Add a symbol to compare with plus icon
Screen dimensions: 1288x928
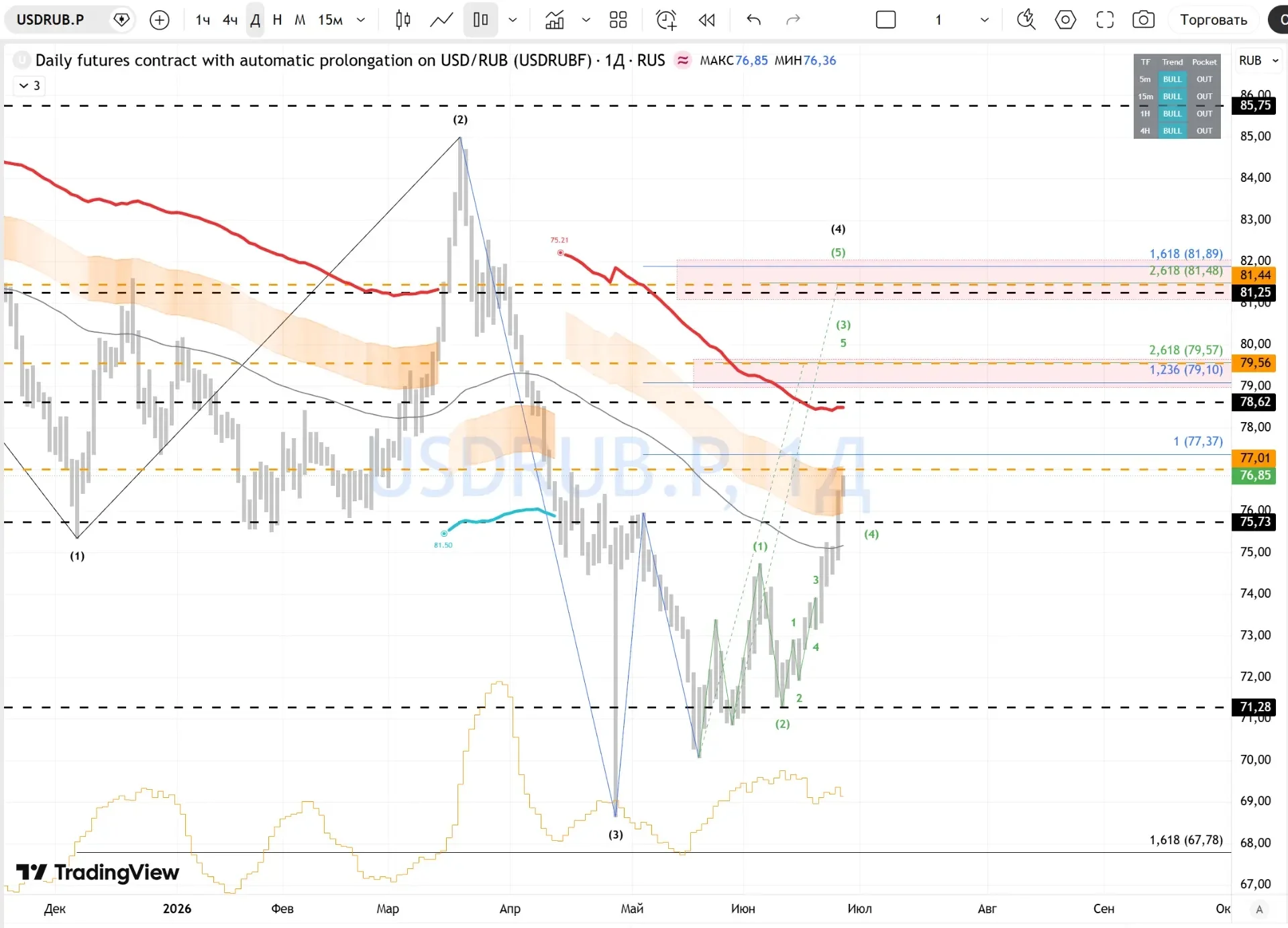pos(160,20)
